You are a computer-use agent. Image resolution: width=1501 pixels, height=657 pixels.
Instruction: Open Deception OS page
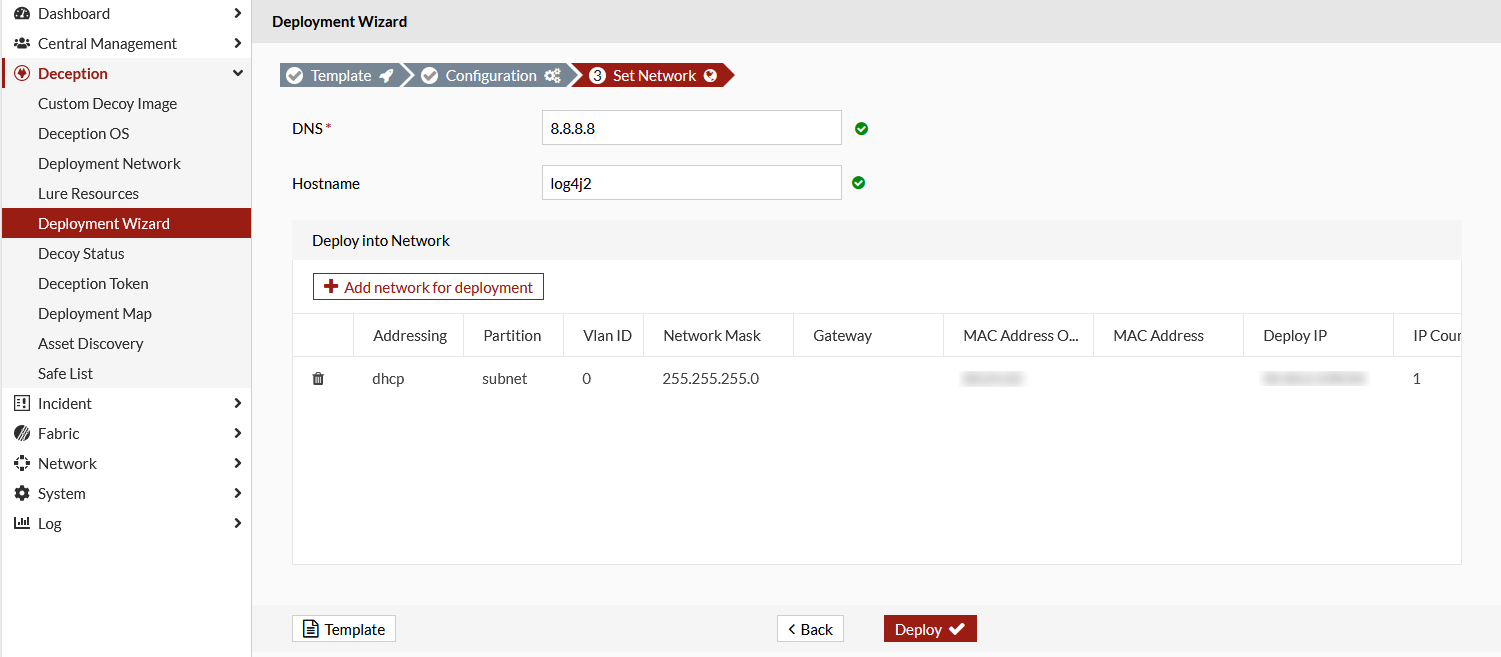point(126,134)
